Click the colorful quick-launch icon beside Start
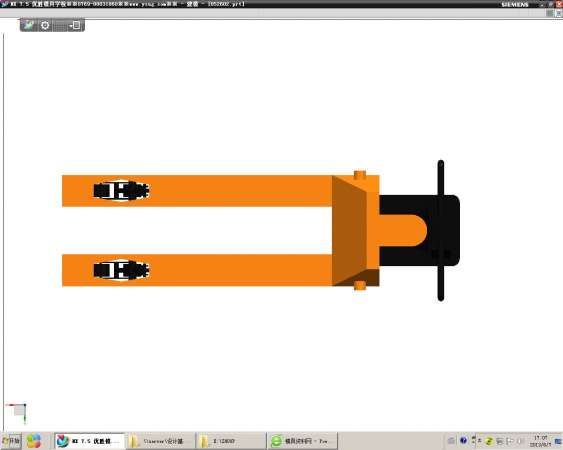Image resolution: width=563 pixels, height=450 pixels. (33, 441)
